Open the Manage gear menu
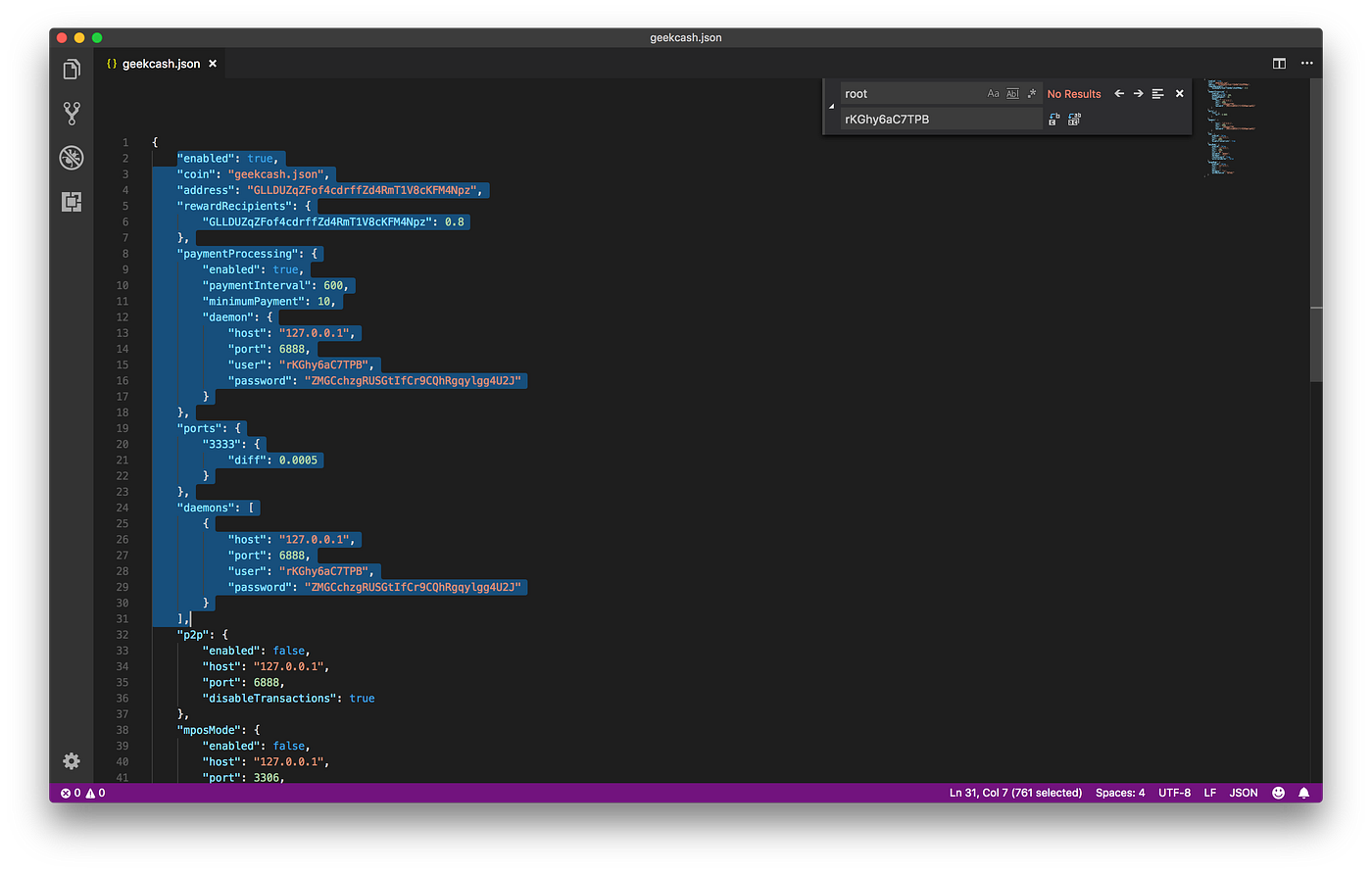This screenshot has width=1372, height=873. (x=72, y=761)
